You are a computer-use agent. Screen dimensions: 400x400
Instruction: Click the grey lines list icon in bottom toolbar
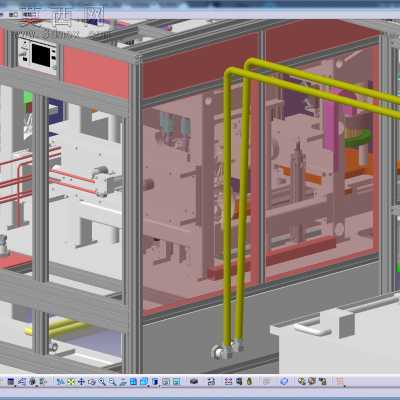(267, 381)
